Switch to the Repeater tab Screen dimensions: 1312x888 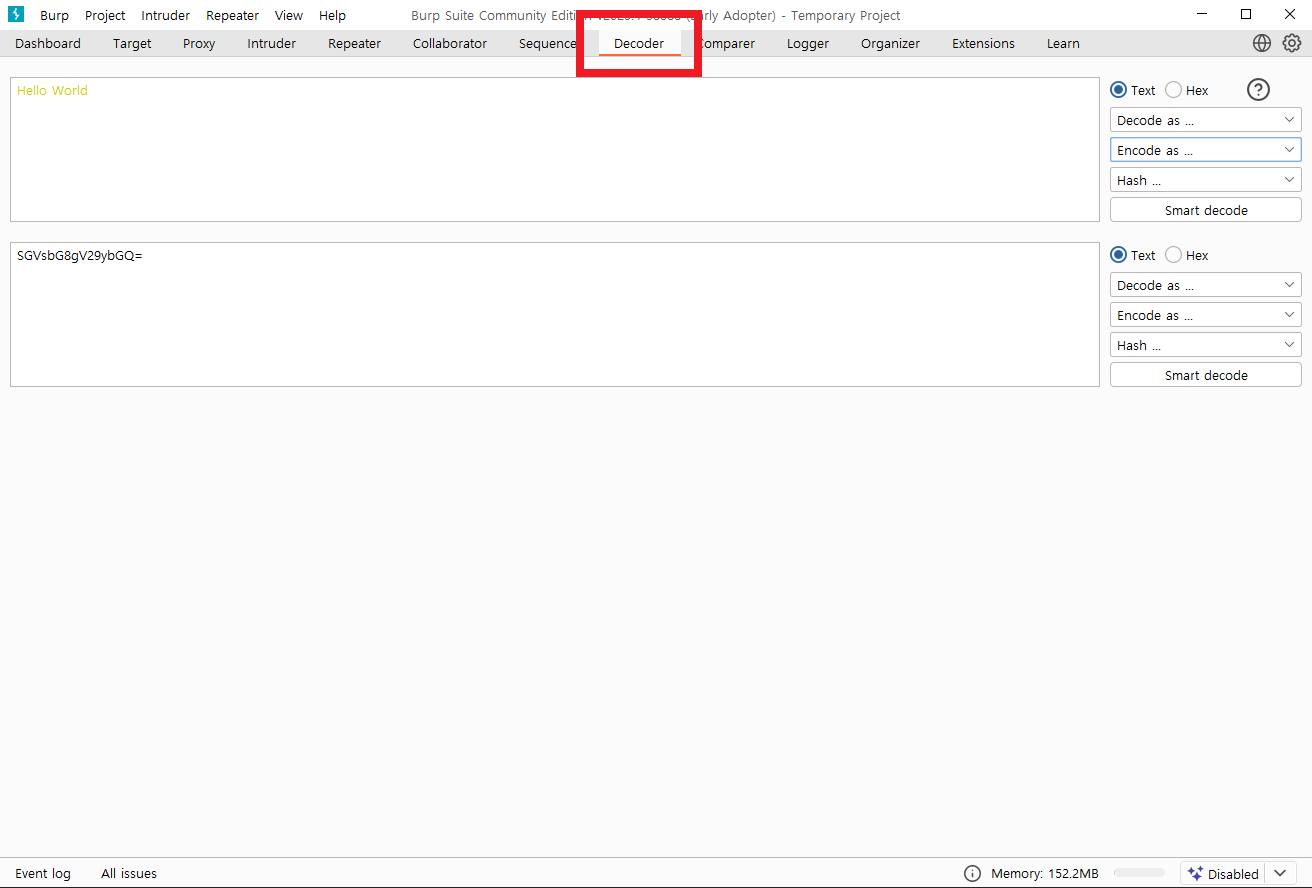pyautogui.click(x=354, y=43)
